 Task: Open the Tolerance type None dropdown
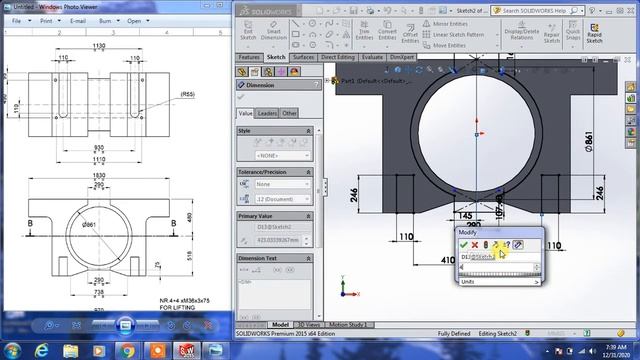tap(282, 184)
